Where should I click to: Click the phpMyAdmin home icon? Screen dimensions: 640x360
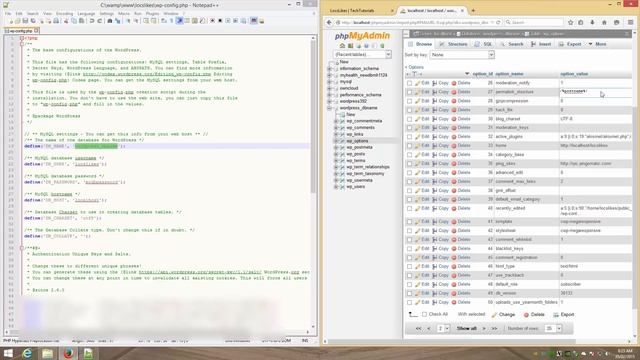click(x=342, y=46)
